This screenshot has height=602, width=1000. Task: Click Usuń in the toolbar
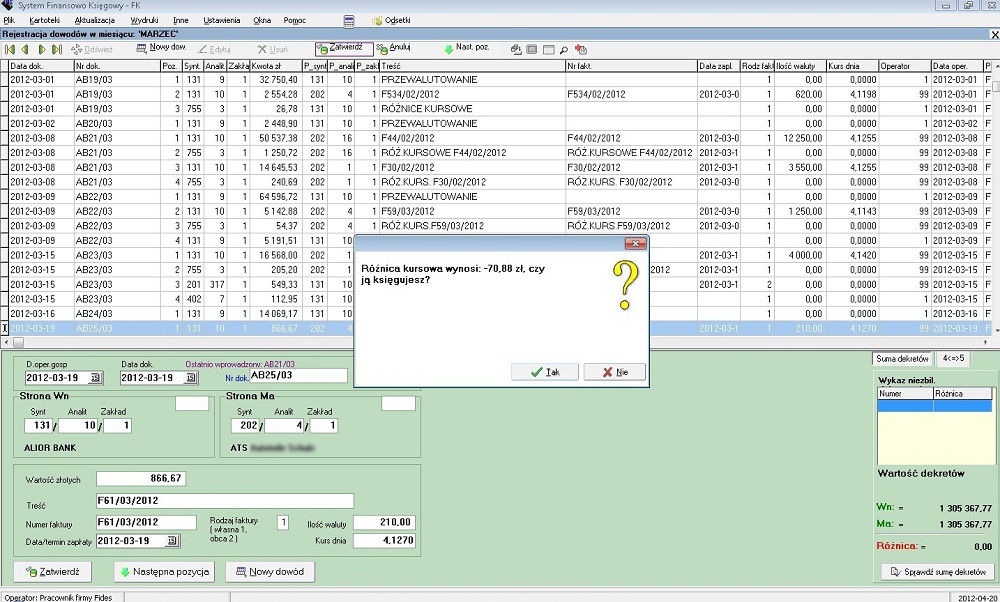pyautogui.click(x=272, y=49)
